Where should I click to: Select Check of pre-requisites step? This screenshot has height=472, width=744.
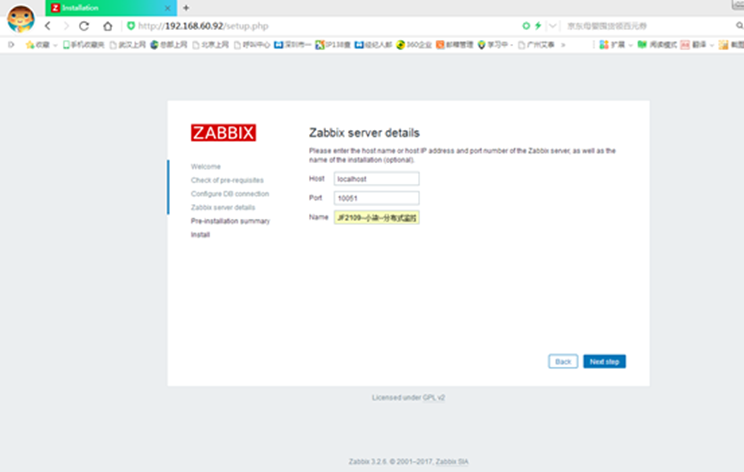(227, 180)
